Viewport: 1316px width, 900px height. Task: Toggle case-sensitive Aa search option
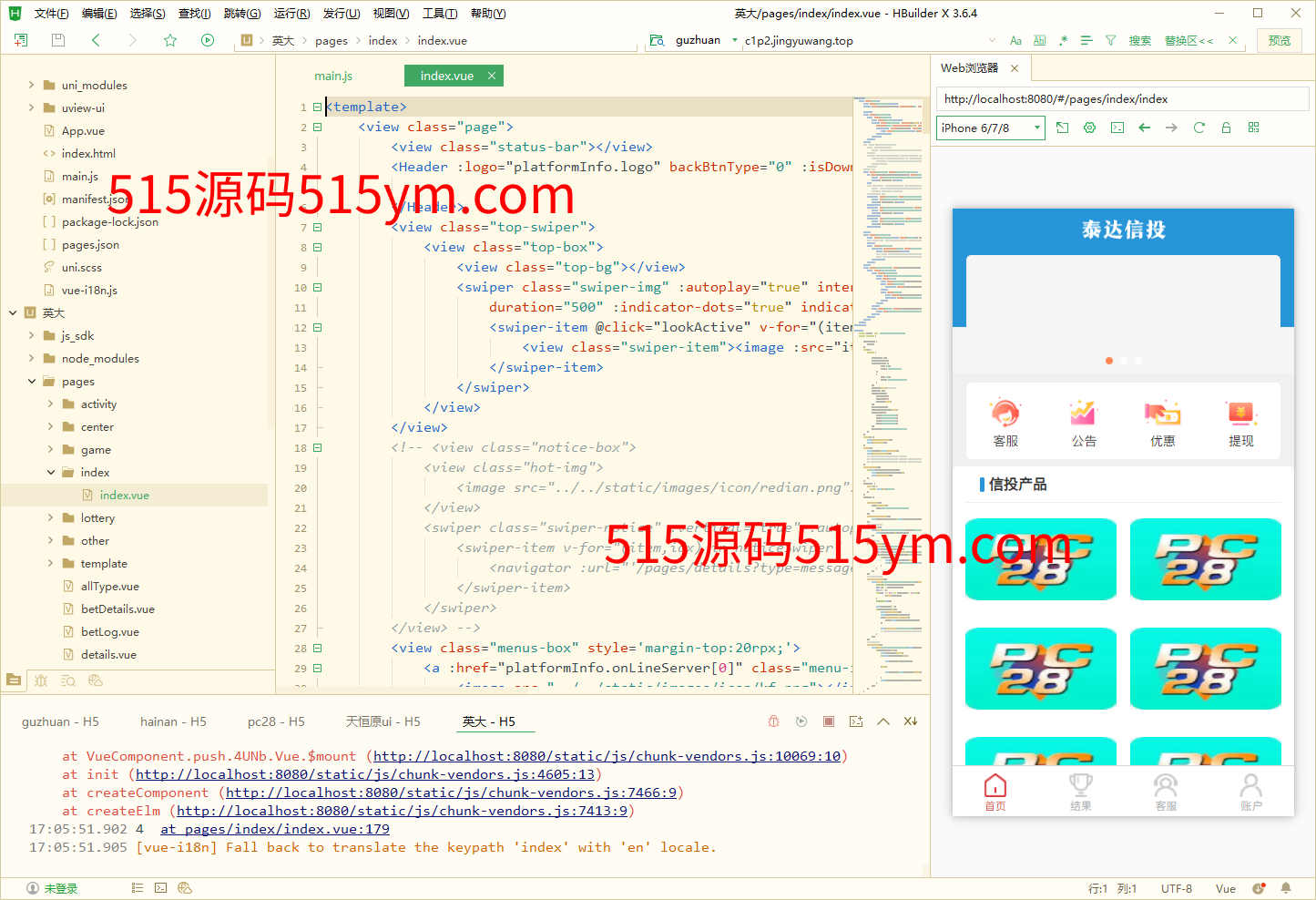click(x=1015, y=41)
